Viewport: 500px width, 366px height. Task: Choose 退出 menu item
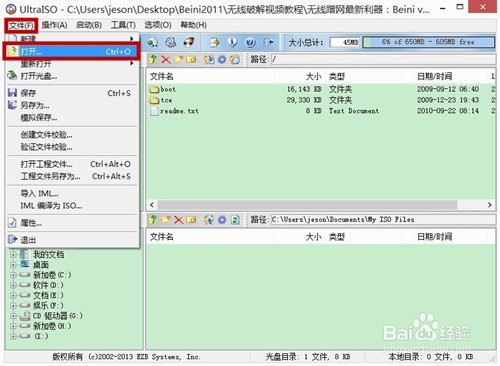72,239
